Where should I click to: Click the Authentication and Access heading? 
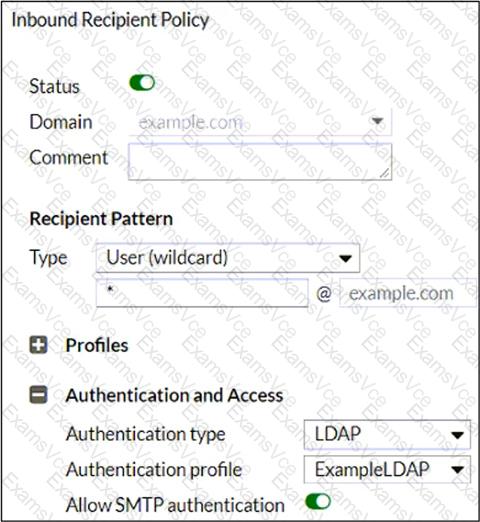point(174,395)
